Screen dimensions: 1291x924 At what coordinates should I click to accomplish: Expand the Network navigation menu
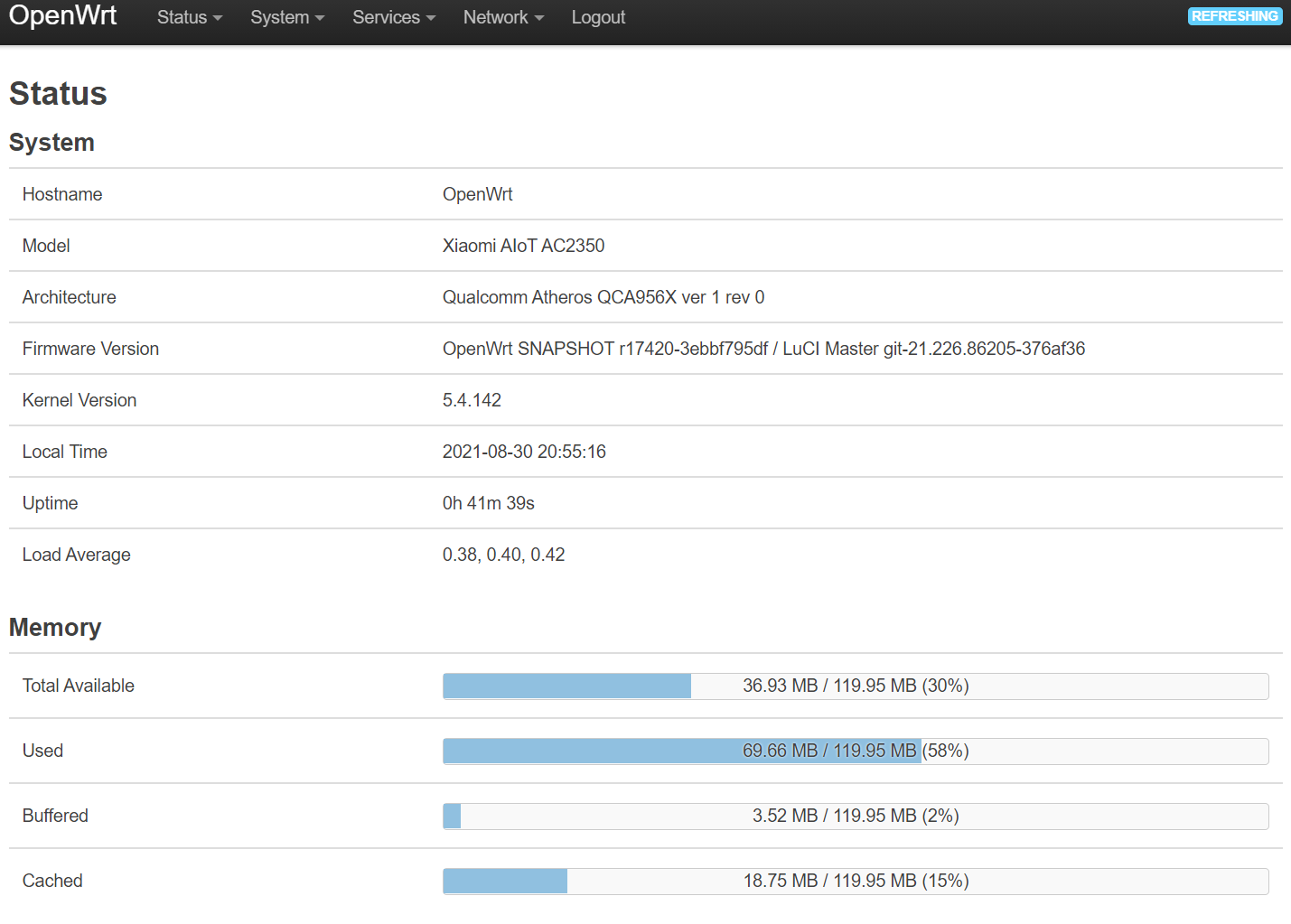(503, 17)
